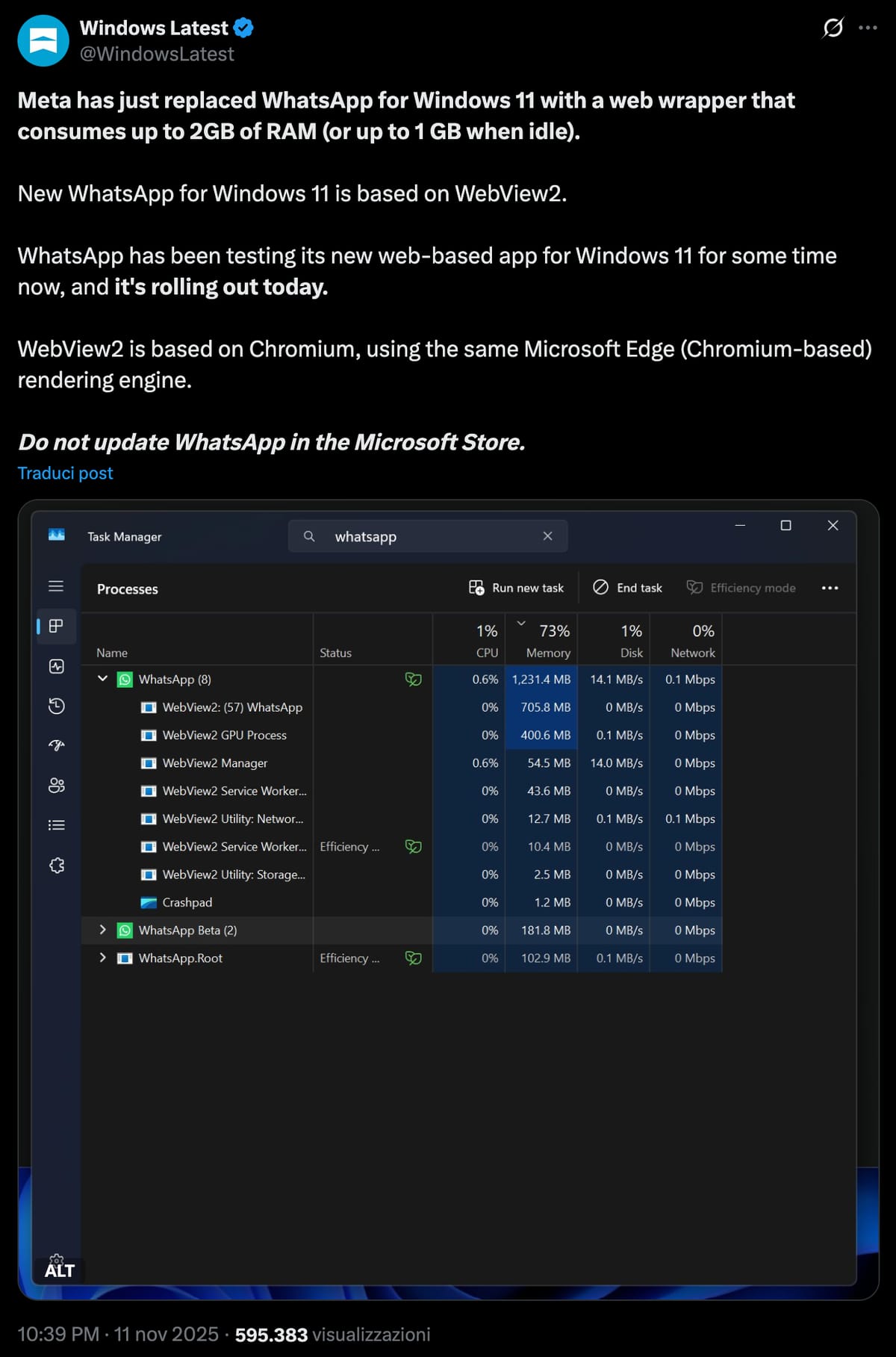Toggle Efficiency mode in the toolbar

tap(741, 588)
